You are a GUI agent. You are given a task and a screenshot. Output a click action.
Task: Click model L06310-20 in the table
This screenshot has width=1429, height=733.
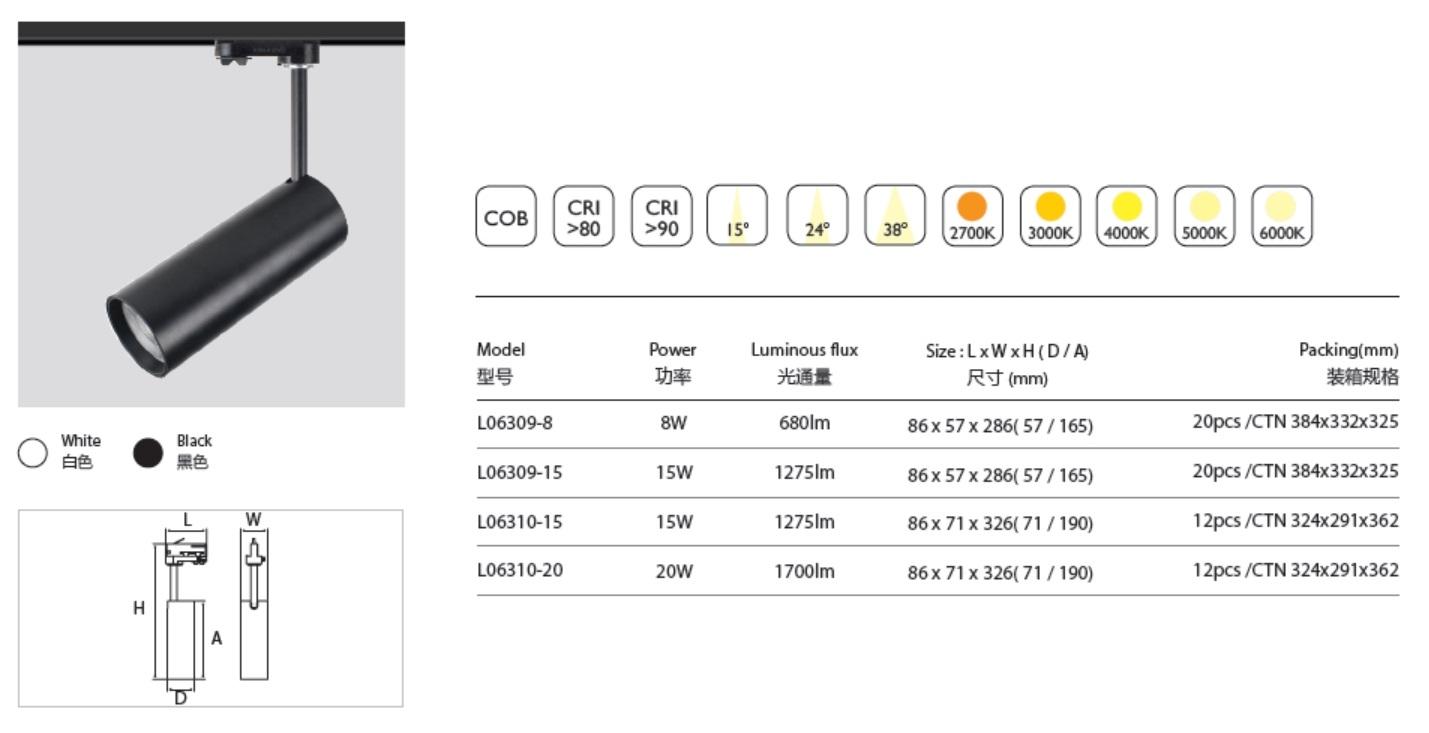tap(519, 570)
